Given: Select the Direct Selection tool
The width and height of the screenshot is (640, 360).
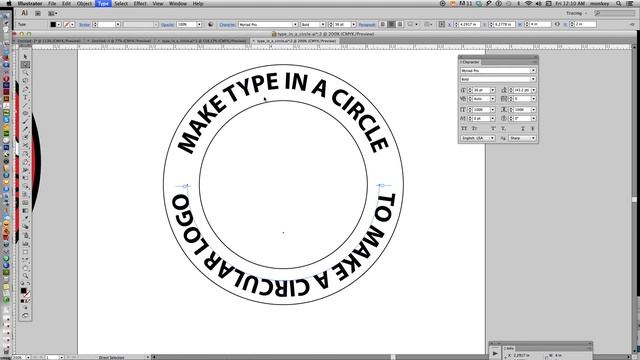Looking at the screenshot, I should tap(25, 65).
